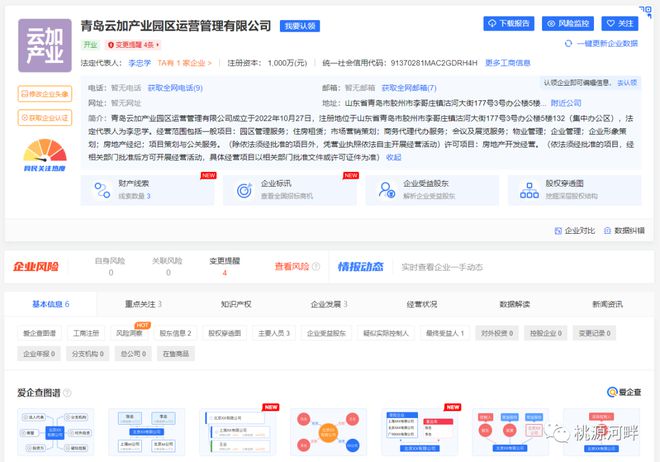The width and height of the screenshot is (660, 462).
Task: Select the 总公司 0 chip
Action: tap(133, 354)
